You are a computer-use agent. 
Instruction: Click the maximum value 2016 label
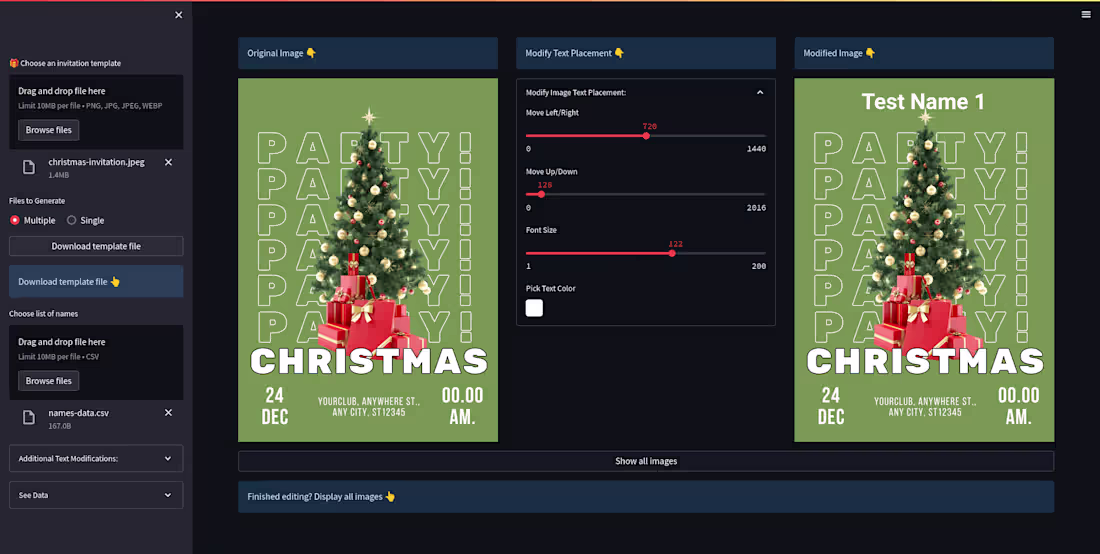[756, 208]
